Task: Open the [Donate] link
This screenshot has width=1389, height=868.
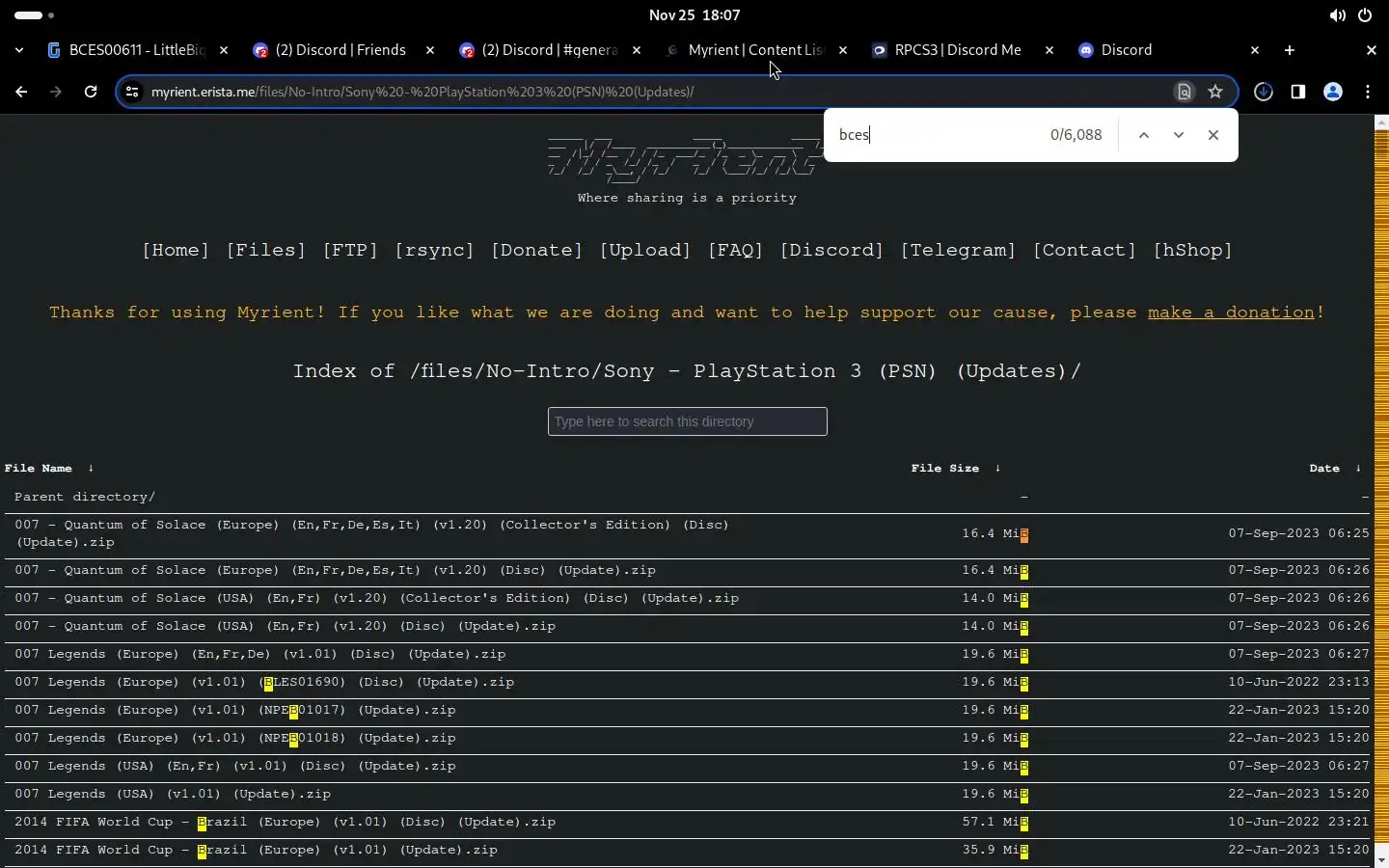Action: click(536, 250)
